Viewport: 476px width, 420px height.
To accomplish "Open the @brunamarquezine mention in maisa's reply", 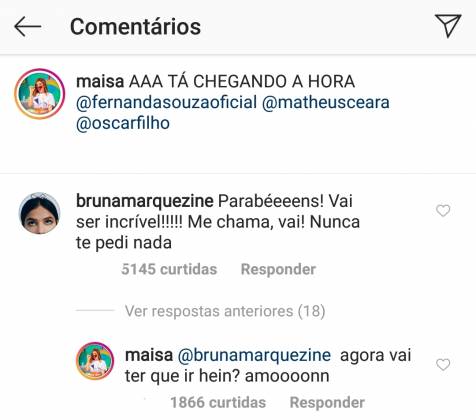I will (254, 355).
